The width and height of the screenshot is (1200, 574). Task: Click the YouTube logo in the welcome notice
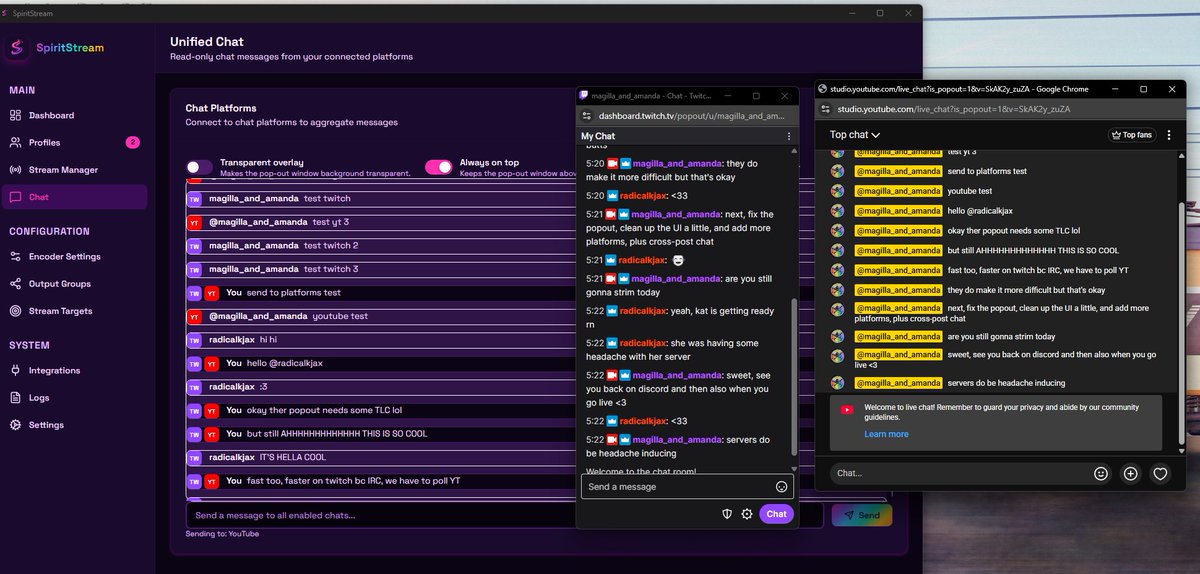pyautogui.click(x=847, y=409)
